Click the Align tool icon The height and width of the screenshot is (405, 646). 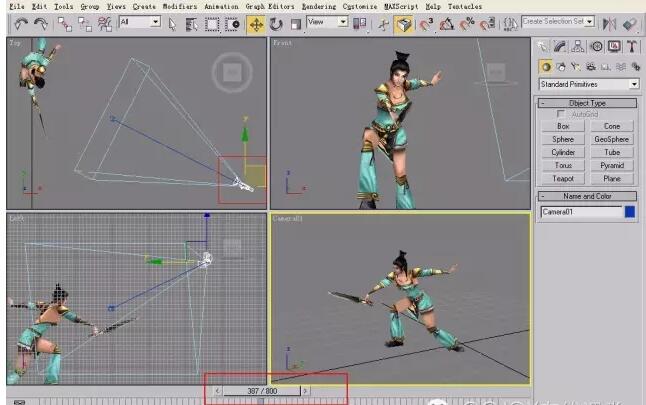[629, 24]
